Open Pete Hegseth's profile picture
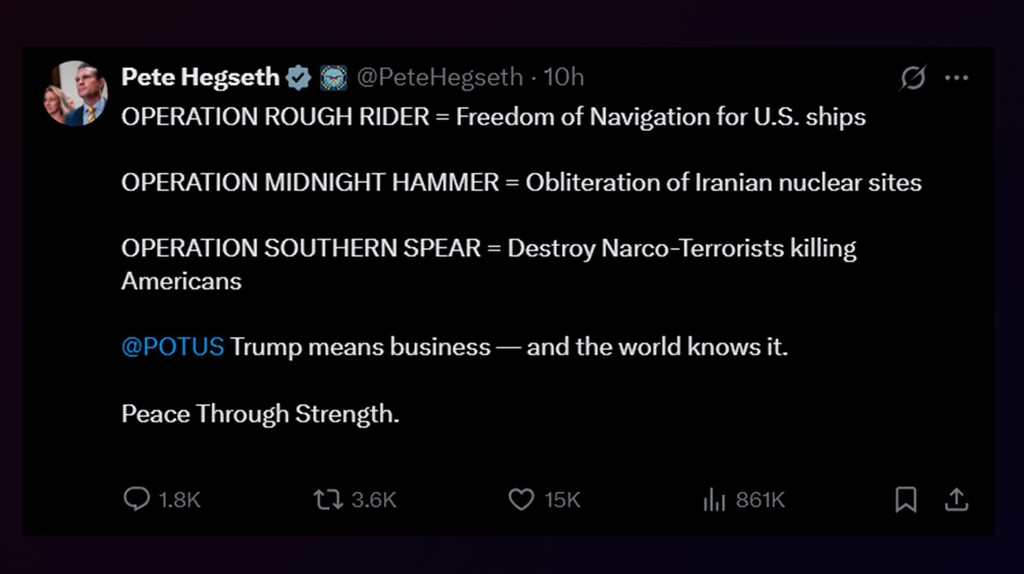 pyautogui.click(x=75, y=93)
